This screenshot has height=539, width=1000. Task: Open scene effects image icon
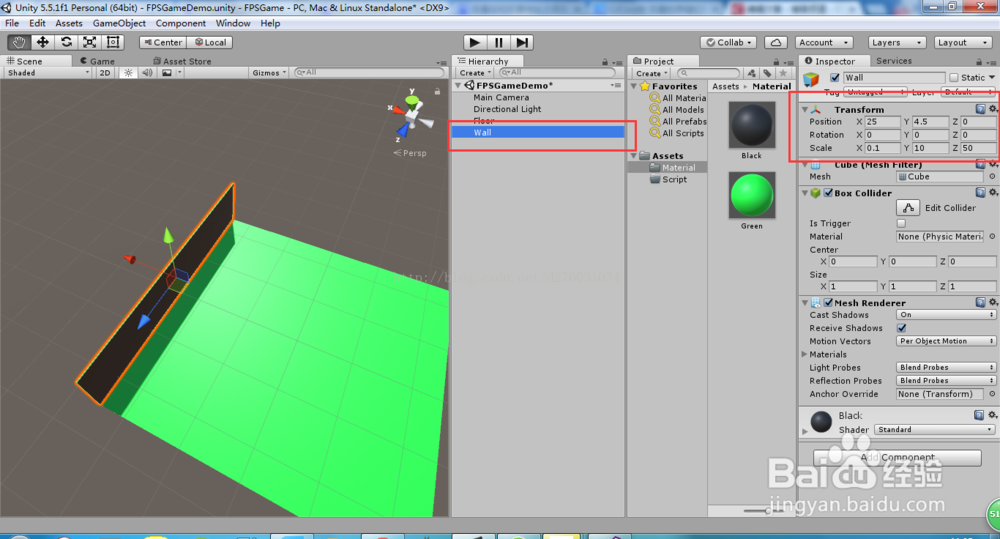point(167,73)
